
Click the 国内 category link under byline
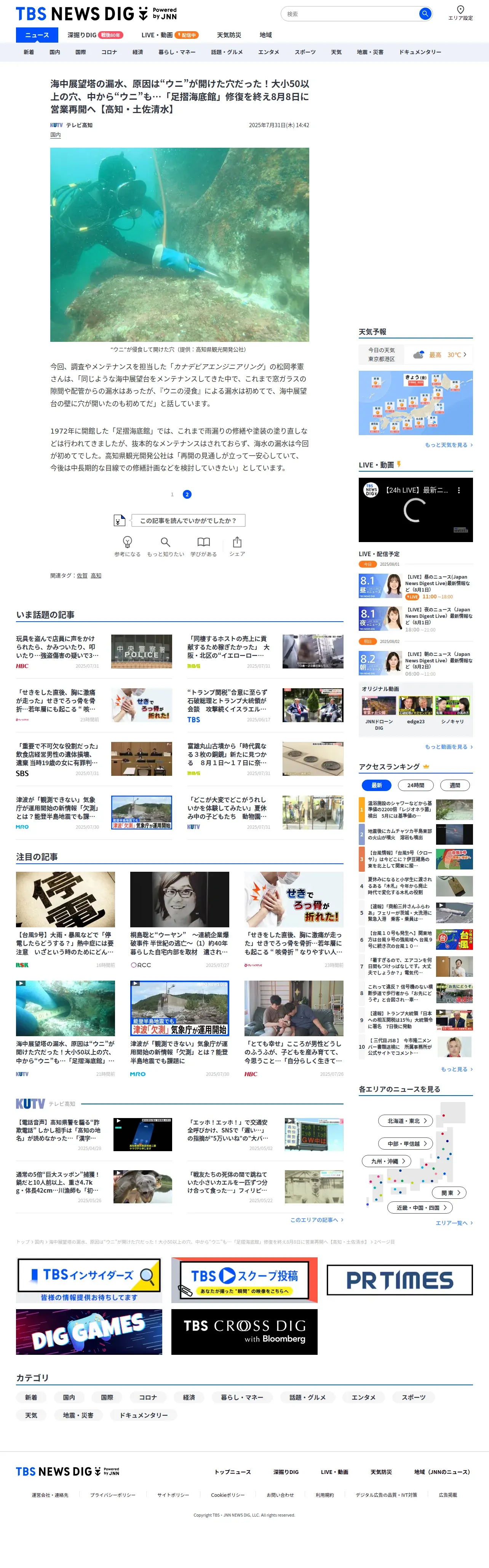(x=56, y=135)
